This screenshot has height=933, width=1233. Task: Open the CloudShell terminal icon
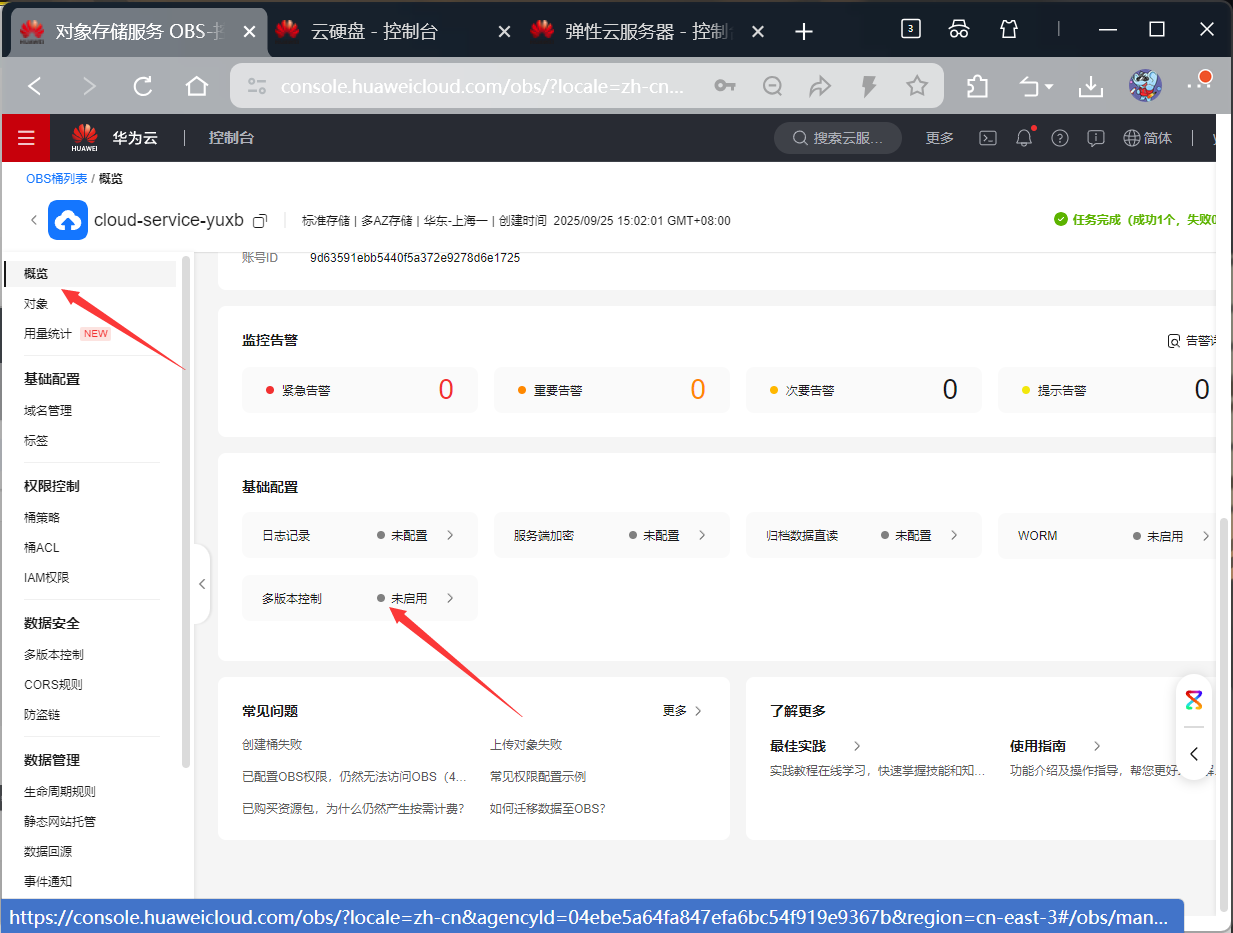[x=987, y=138]
